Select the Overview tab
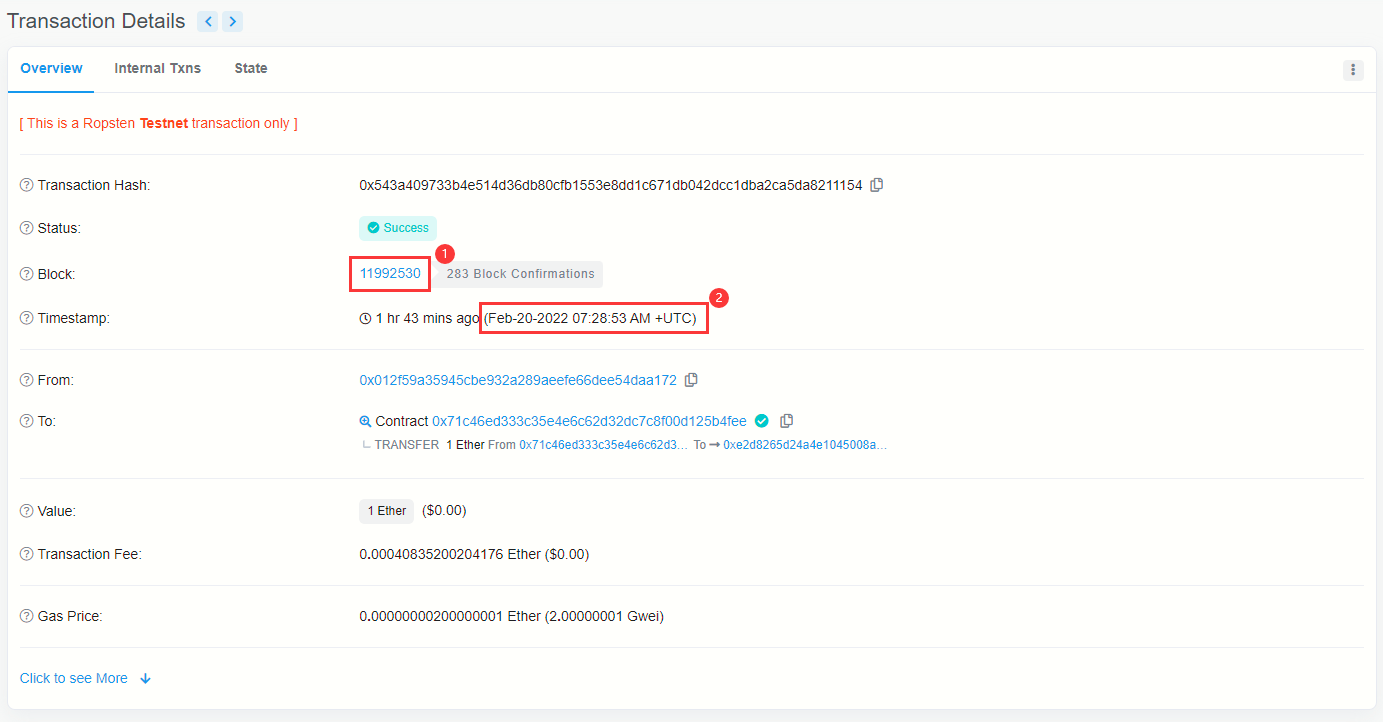This screenshot has height=722, width=1383. (x=51, y=68)
